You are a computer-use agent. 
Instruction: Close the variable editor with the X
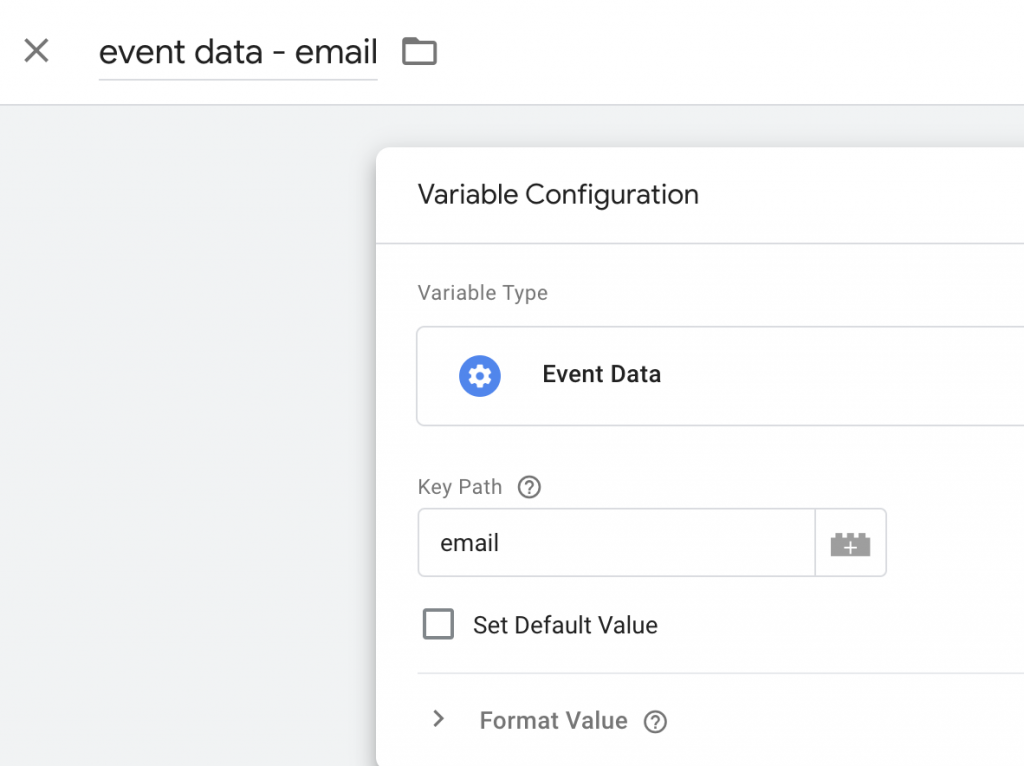coord(37,51)
